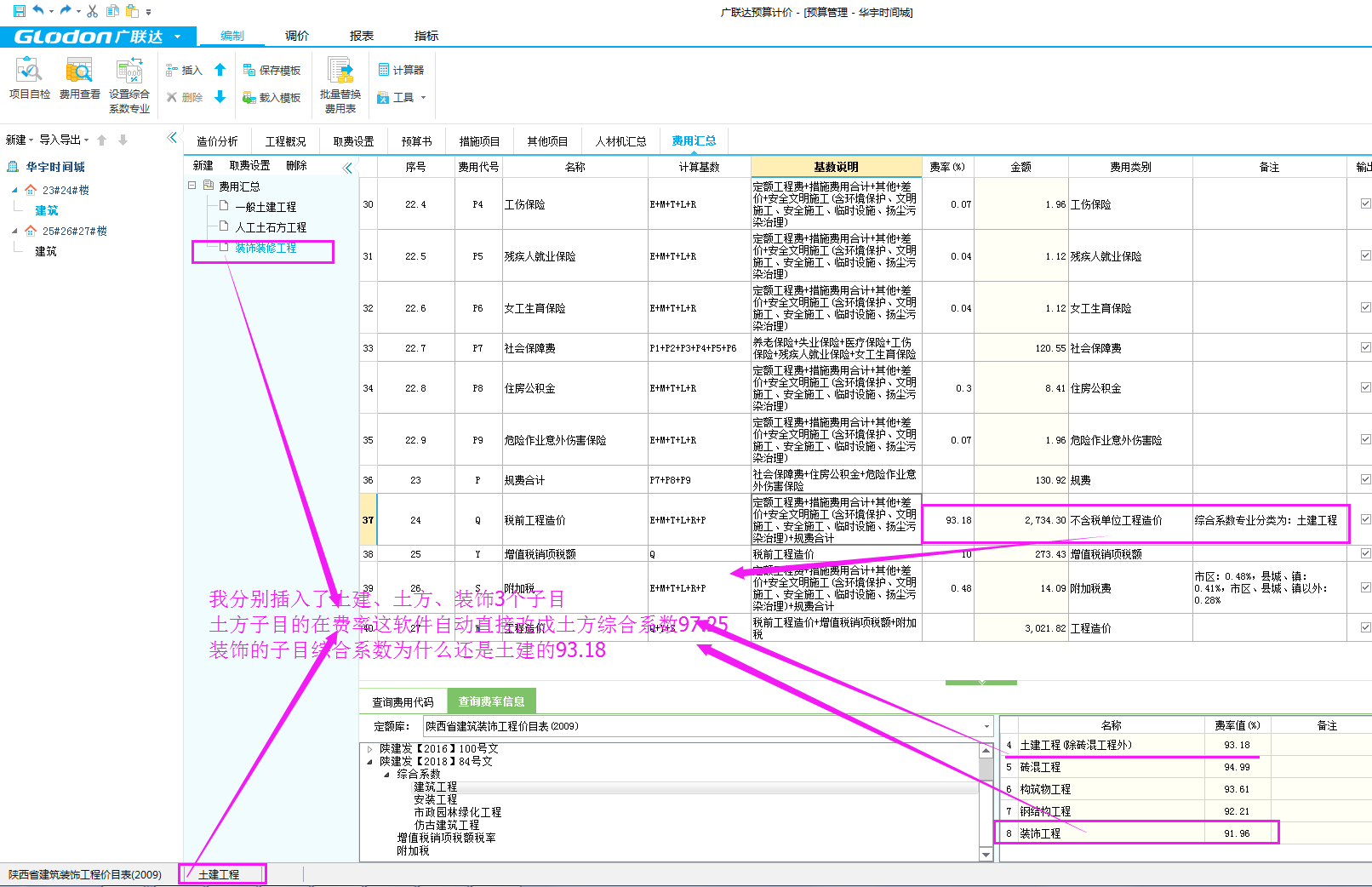
Task: Select 建筑 under 23#24#楼
Action: click(46, 210)
